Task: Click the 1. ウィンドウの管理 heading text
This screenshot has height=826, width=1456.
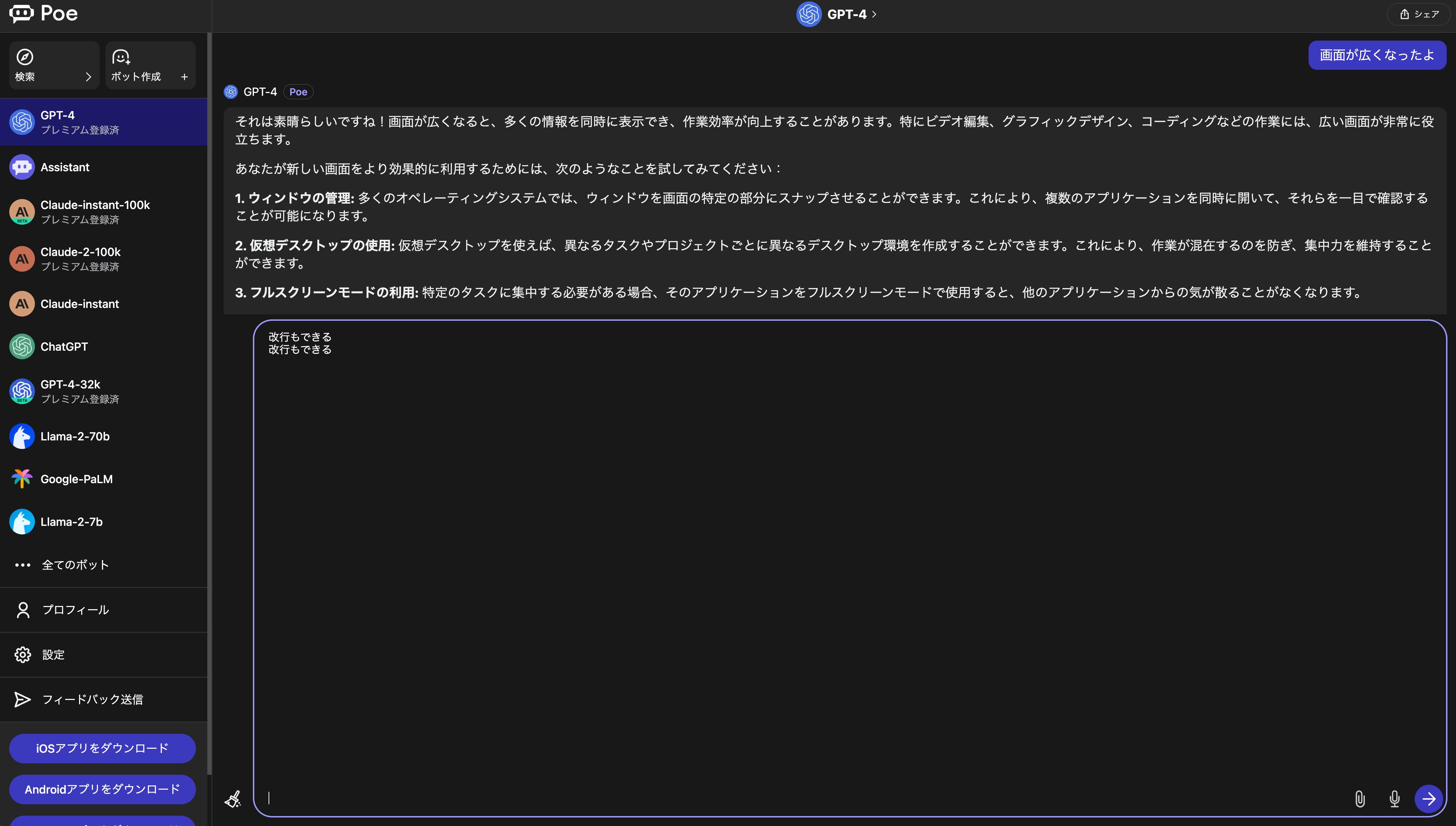Action: pos(295,198)
